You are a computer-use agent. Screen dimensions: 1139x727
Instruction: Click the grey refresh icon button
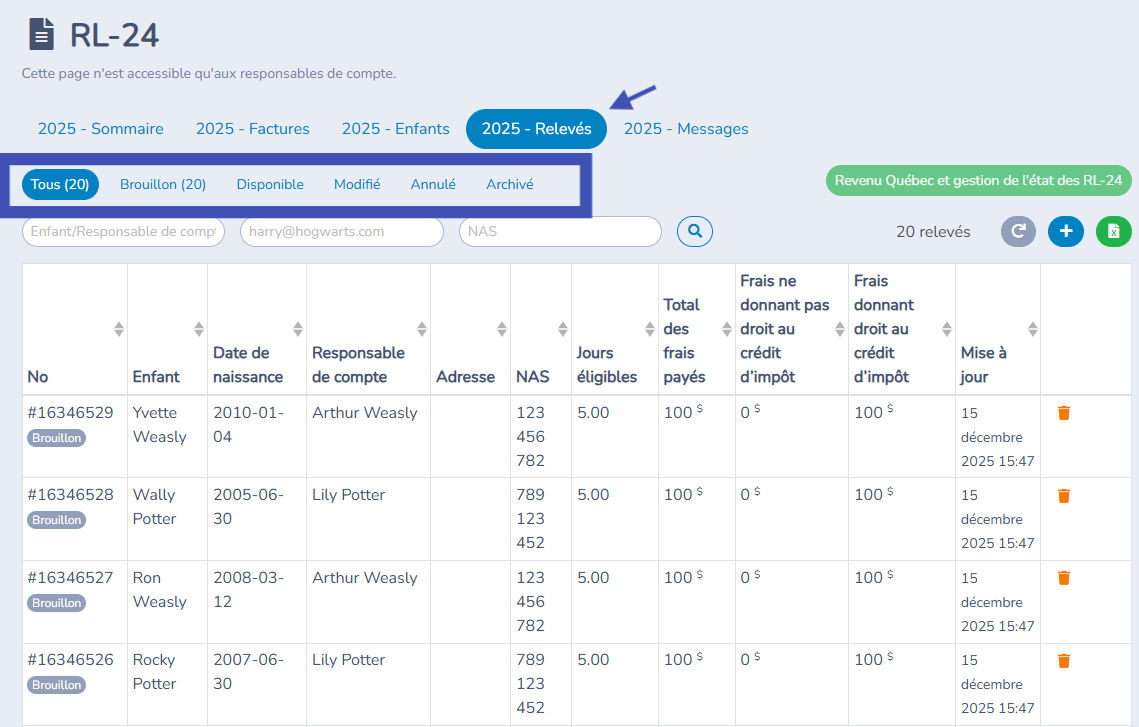1018,231
